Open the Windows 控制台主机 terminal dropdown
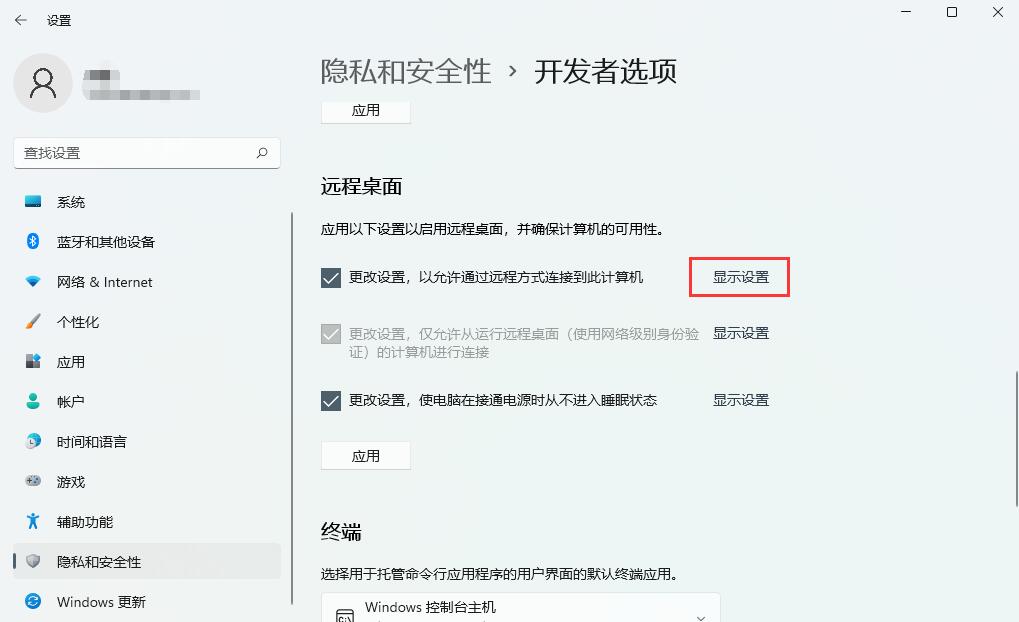 [x=521, y=608]
